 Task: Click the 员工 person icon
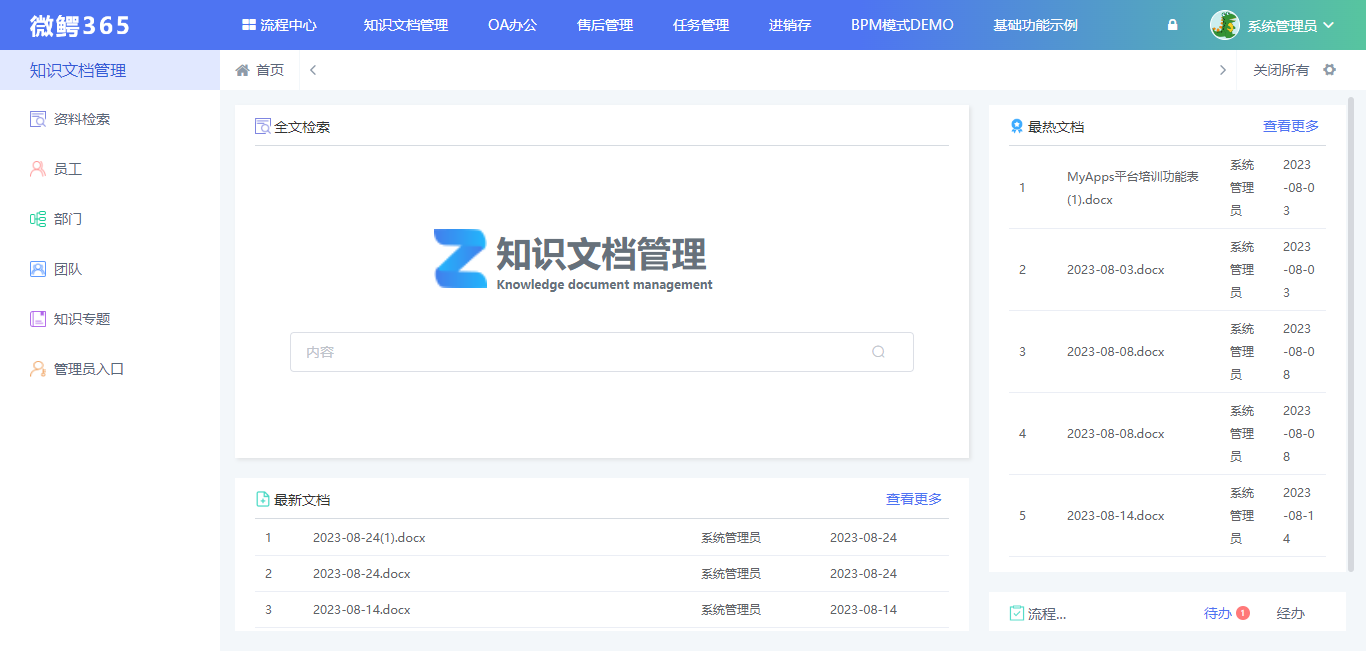tap(38, 169)
